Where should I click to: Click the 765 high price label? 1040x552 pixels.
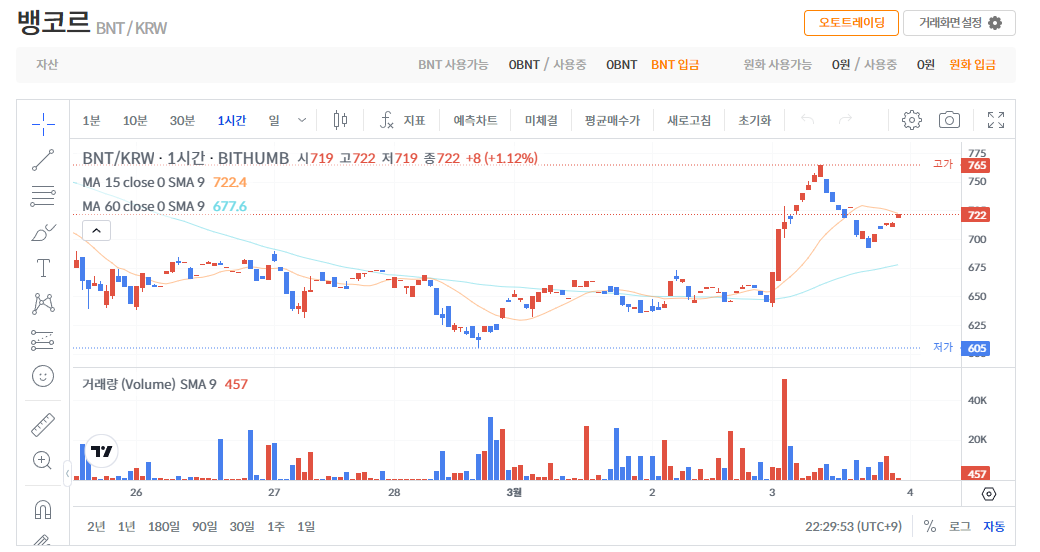(x=977, y=165)
